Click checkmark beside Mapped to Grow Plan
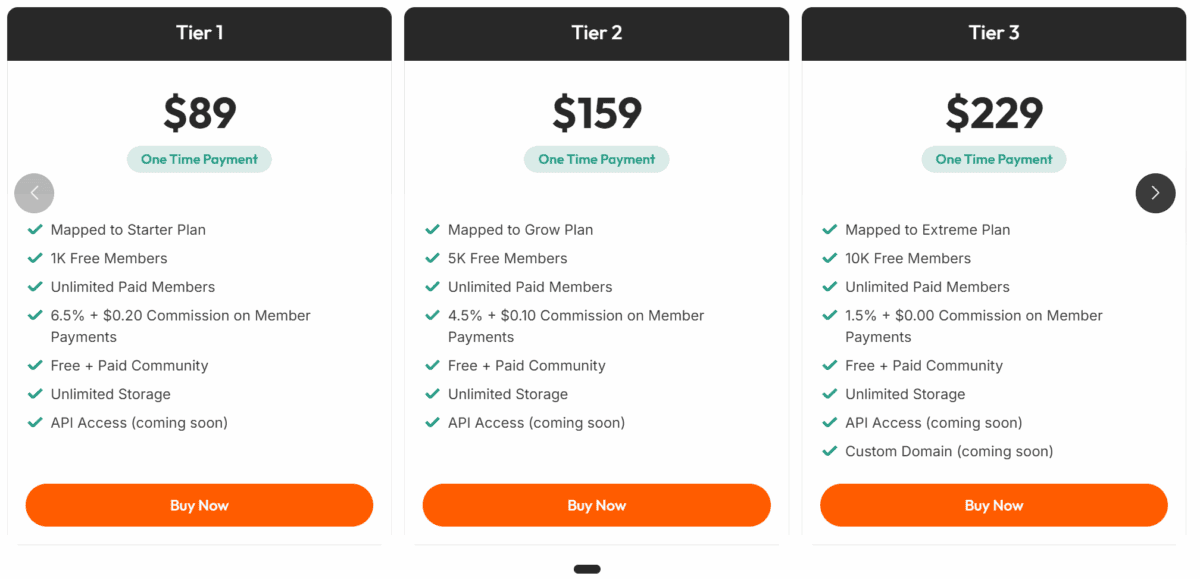 [432, 229]
